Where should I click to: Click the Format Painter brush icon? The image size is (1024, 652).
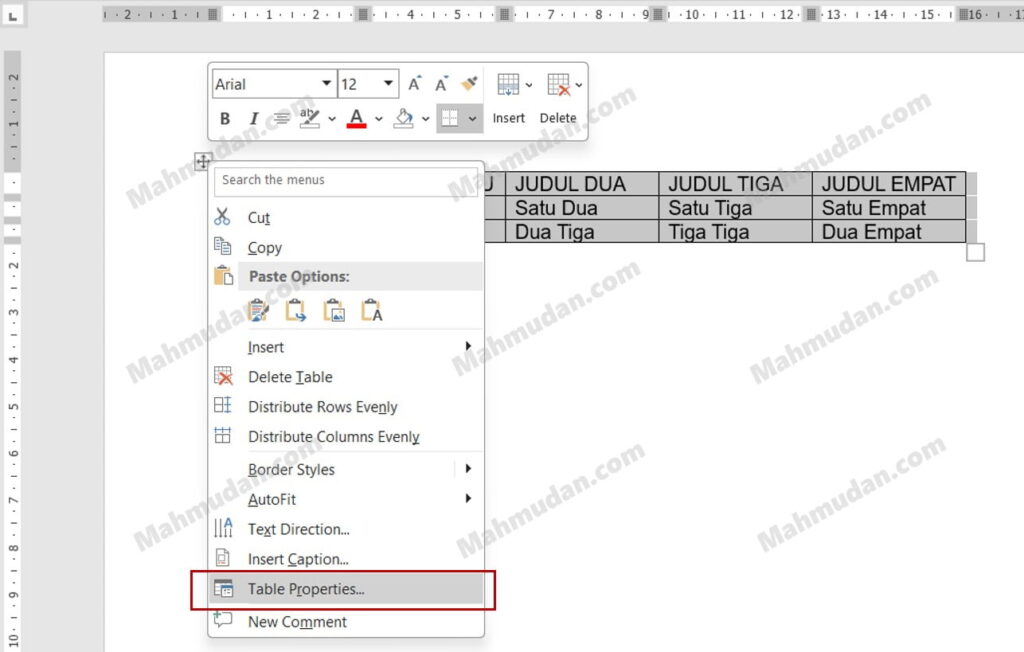click(469, 84)
